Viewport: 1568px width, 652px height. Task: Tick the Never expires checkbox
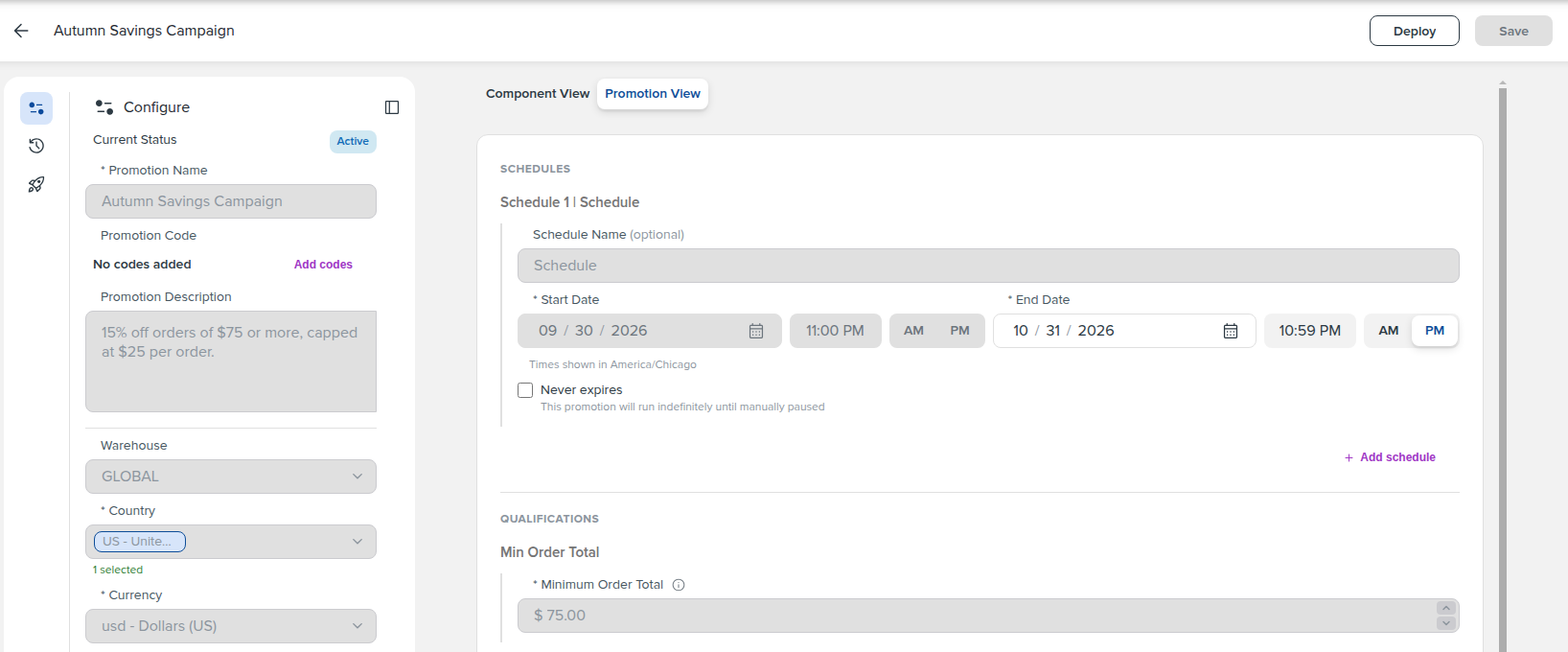[x=525, y=390]
